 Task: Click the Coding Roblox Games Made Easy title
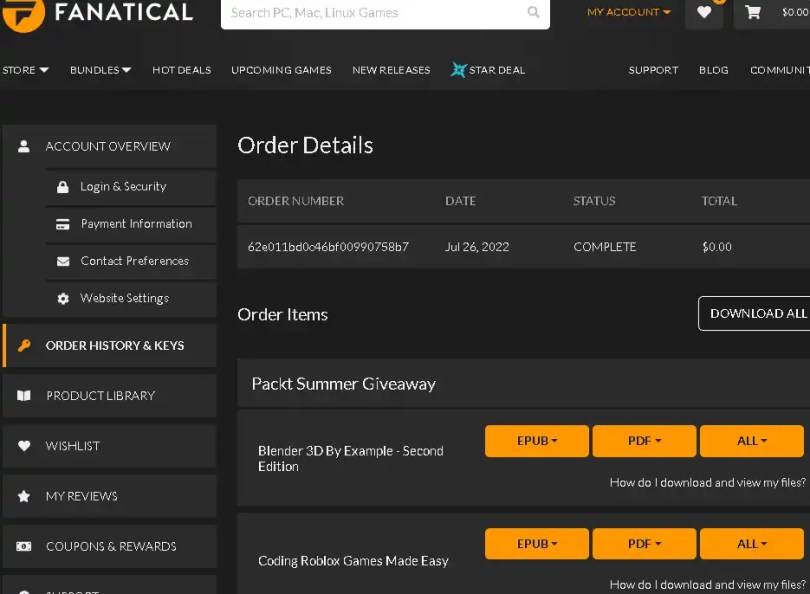coord(353,561)
